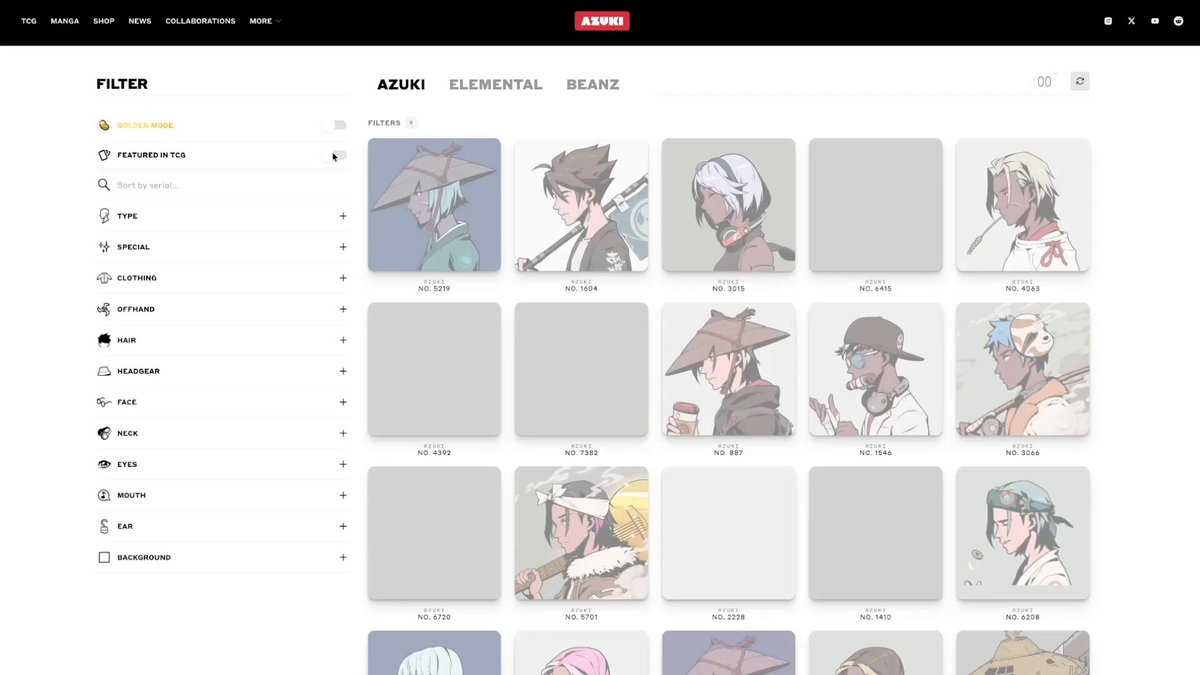Expand TYPE filter with plus button
This screenshot has height=675, width=1200.
click(x=343, y=216)
